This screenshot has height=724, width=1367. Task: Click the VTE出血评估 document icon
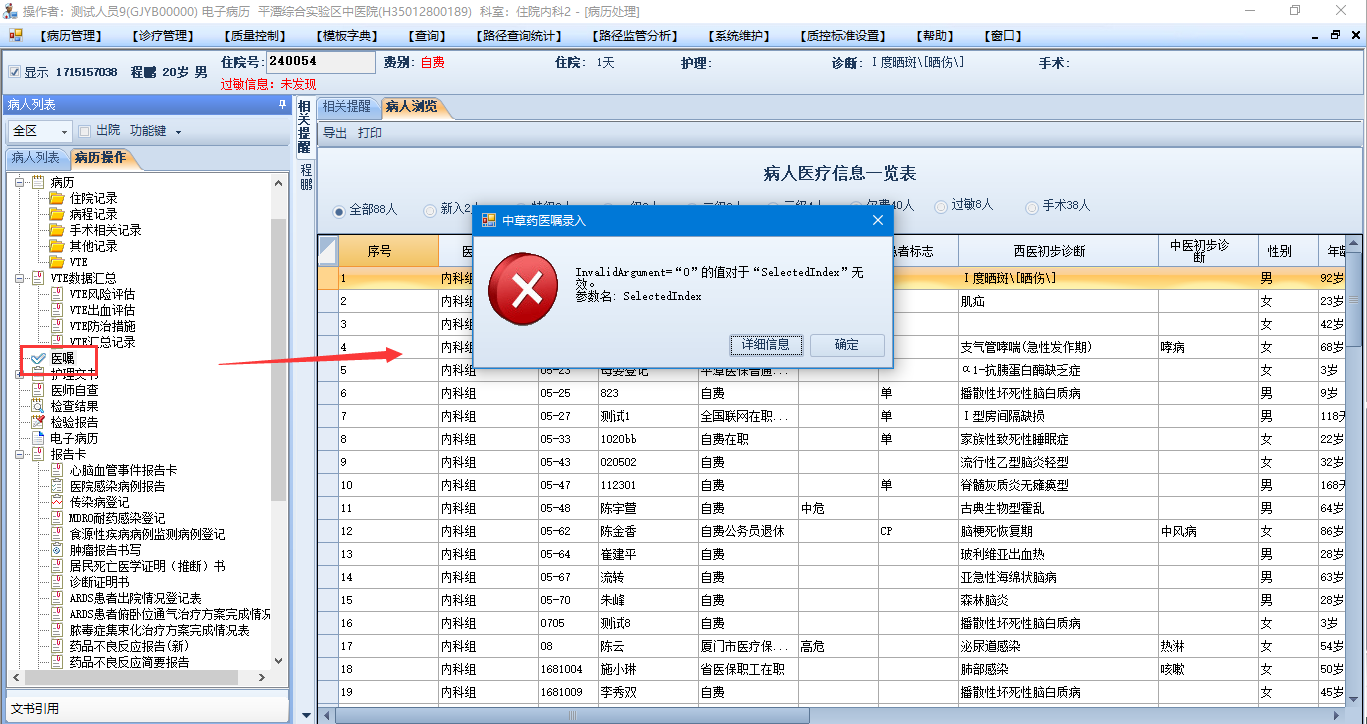(x=57, y=310)
